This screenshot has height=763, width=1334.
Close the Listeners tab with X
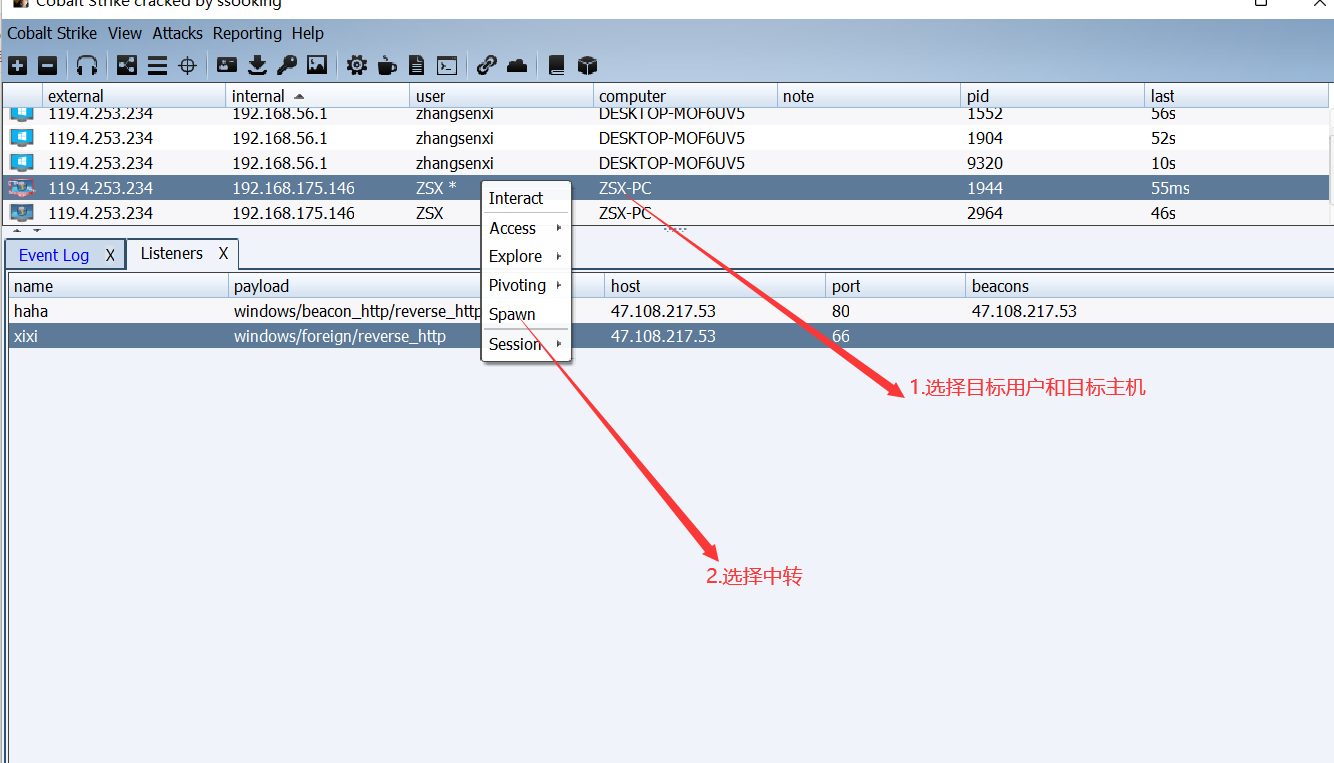(224, 253)
